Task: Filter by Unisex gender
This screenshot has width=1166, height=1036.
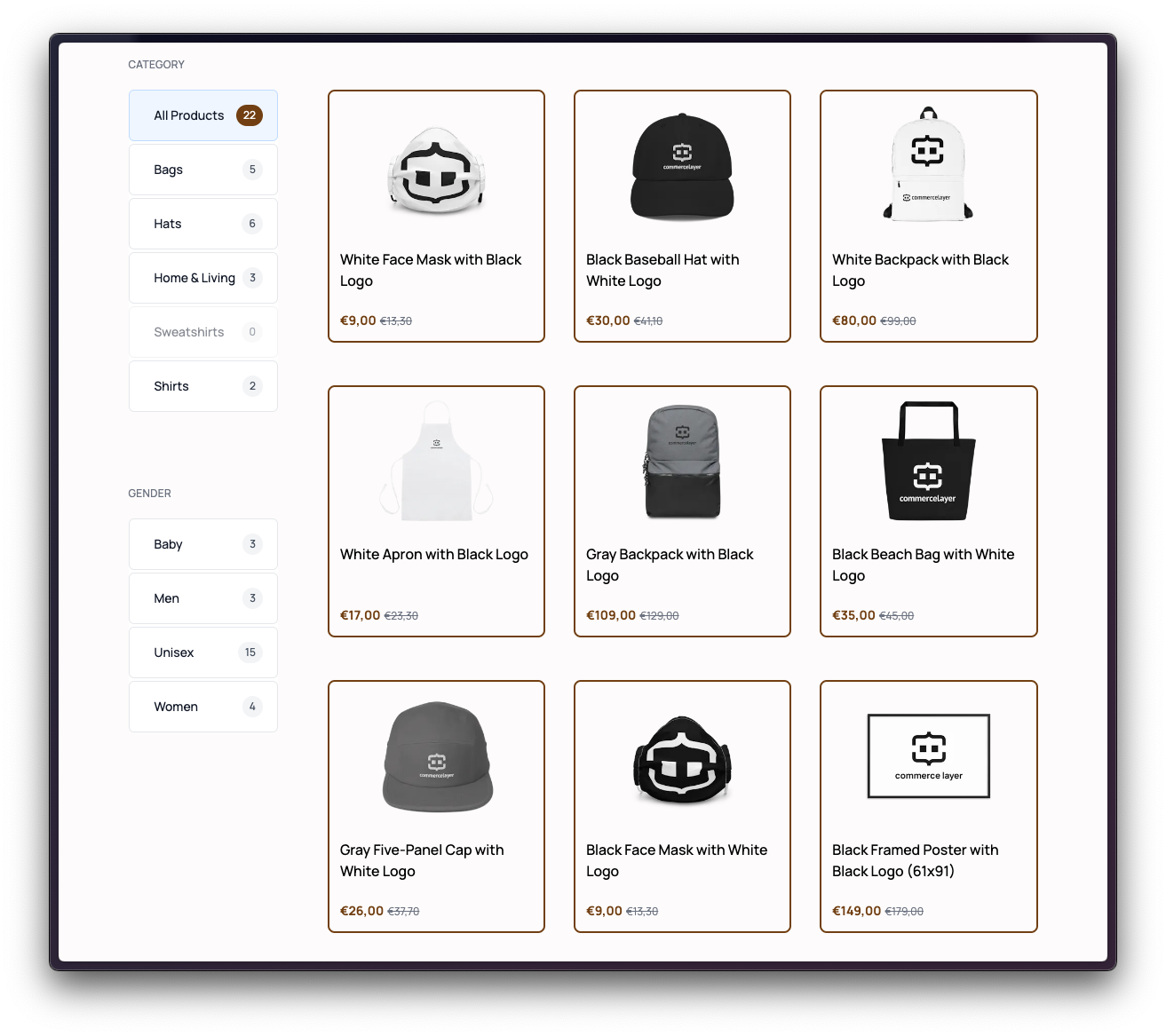Action: tap(202, 652)
